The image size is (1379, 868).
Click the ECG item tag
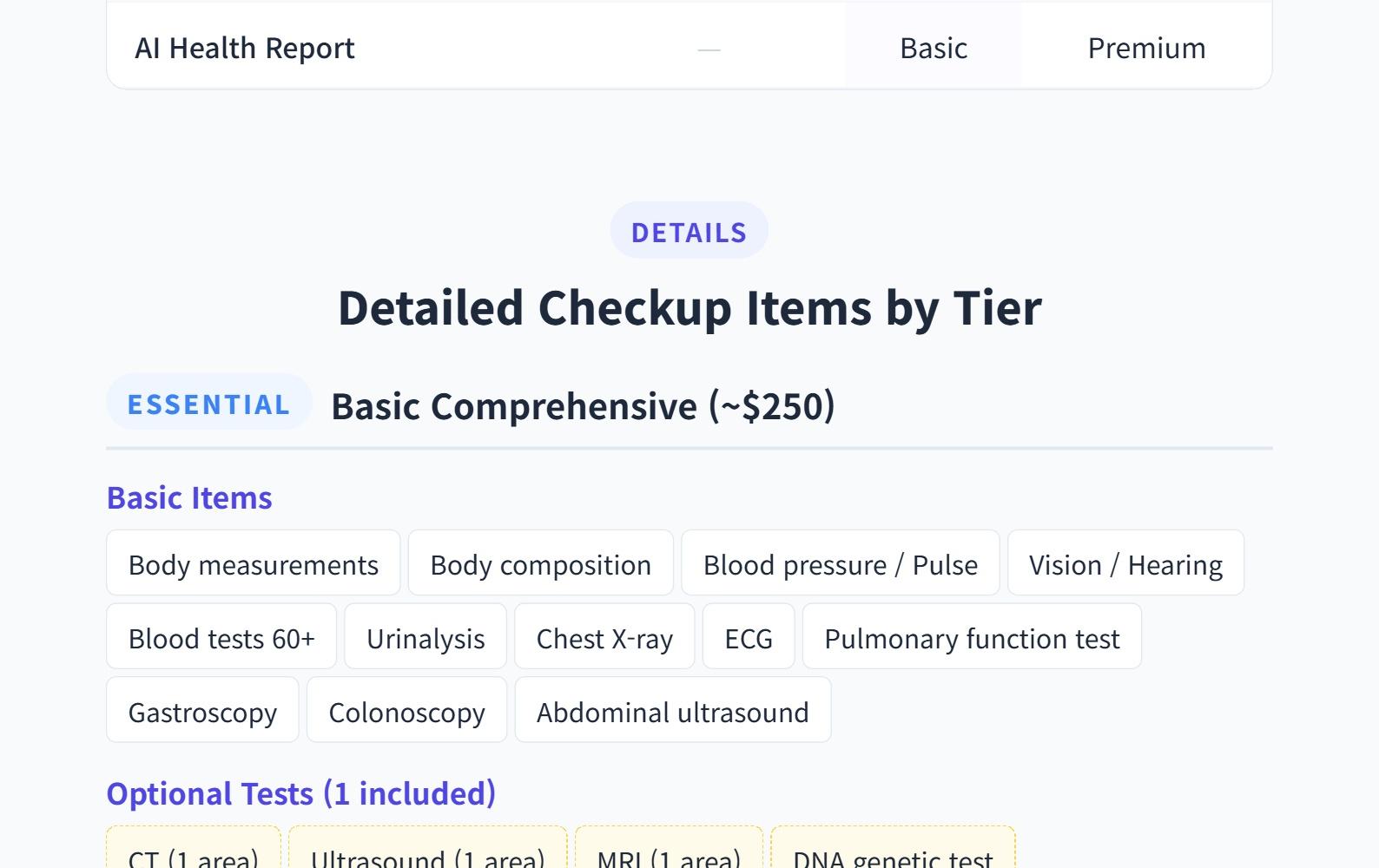748,638
